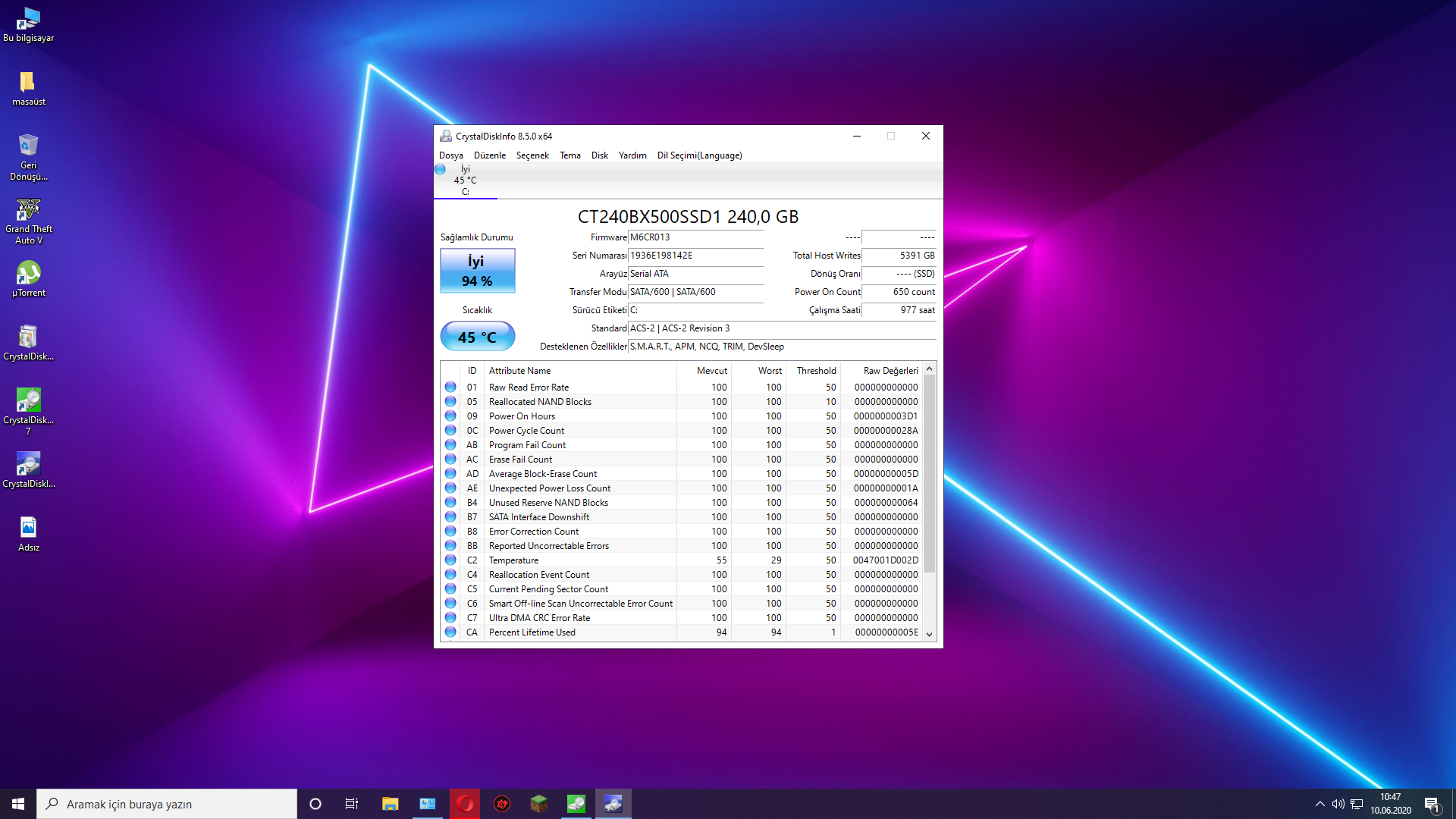Open the Seçenek menu

pyautogui.click(x=532, y=155)
